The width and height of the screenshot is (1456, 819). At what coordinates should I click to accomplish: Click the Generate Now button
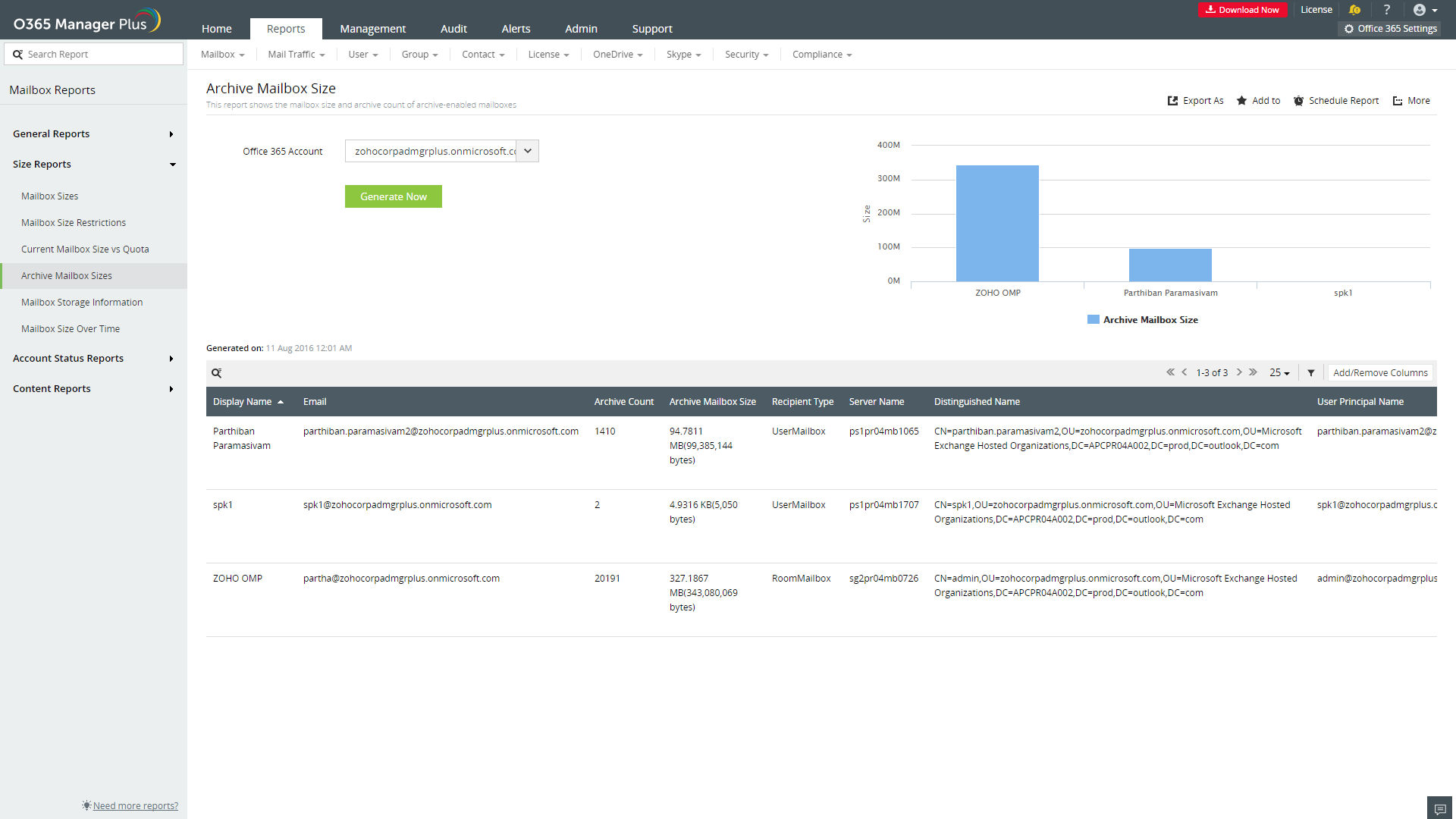click(393, 196)
